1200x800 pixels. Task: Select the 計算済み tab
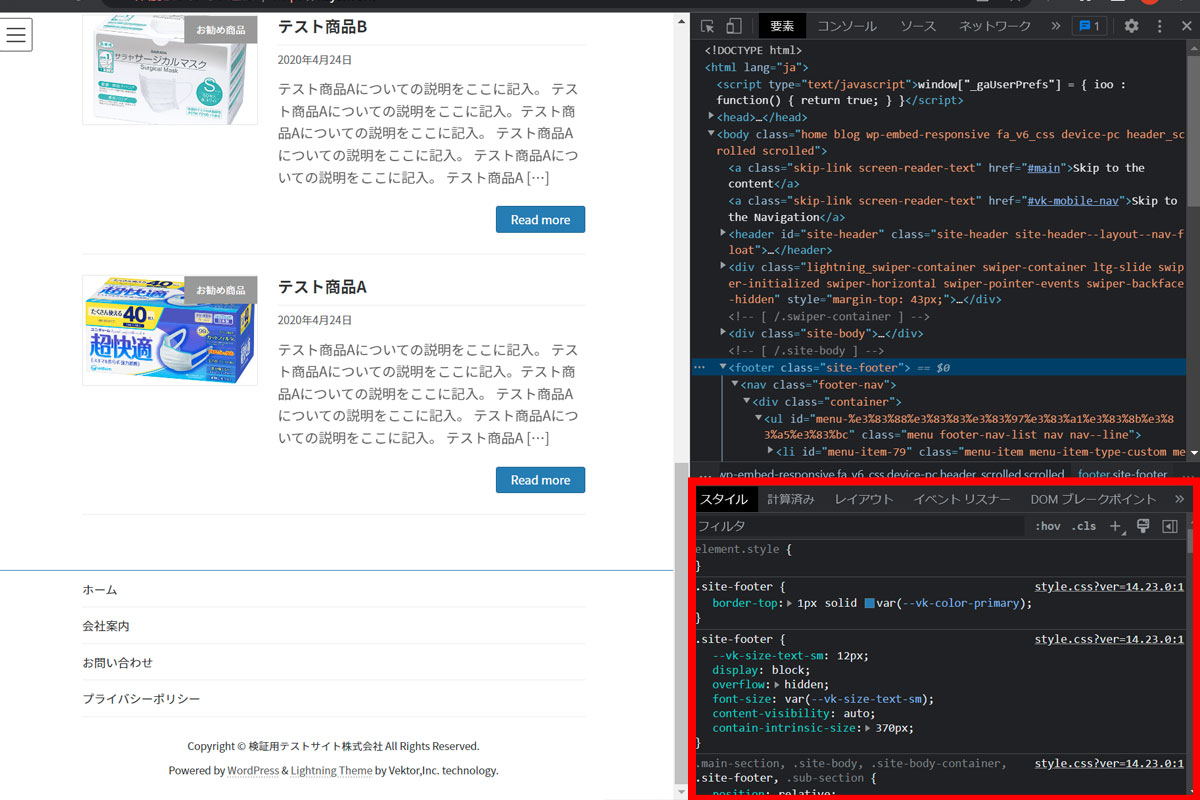pyautogui.click(x=791, y=499)
